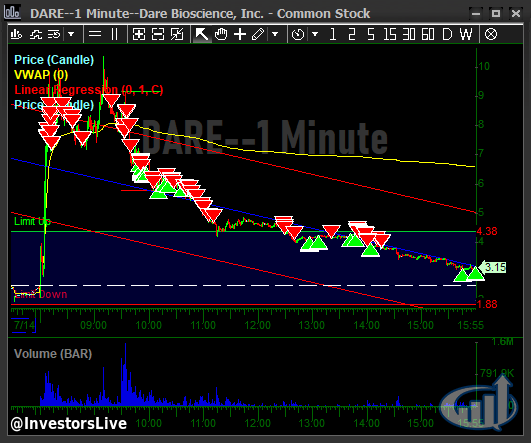The image size is (531, 443).
Task: Click the circled X clear icon
Action: [x=491, y=34]
